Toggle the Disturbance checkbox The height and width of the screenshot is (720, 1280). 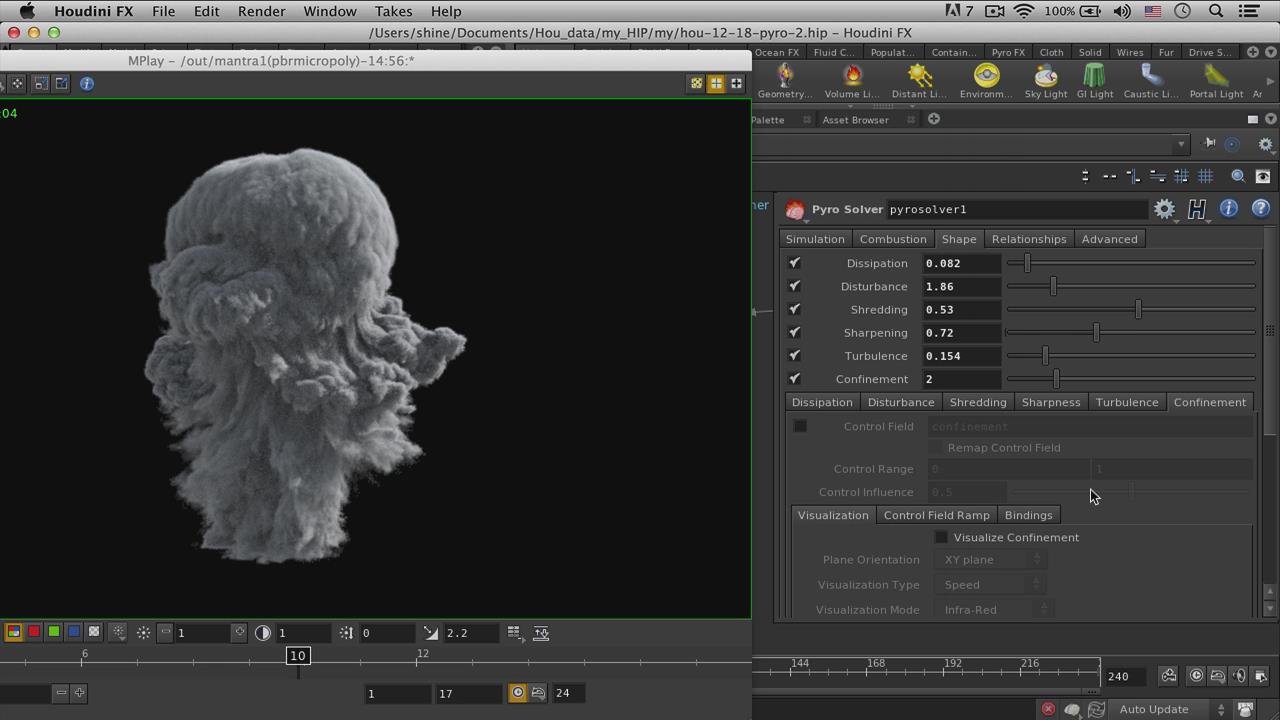pos(795,286)
